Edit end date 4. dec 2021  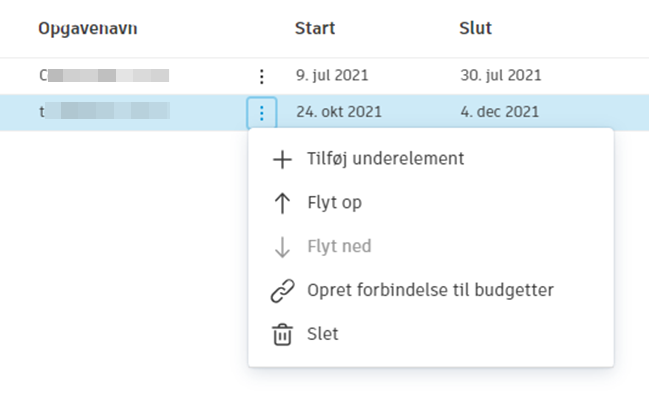click(500, 112)
